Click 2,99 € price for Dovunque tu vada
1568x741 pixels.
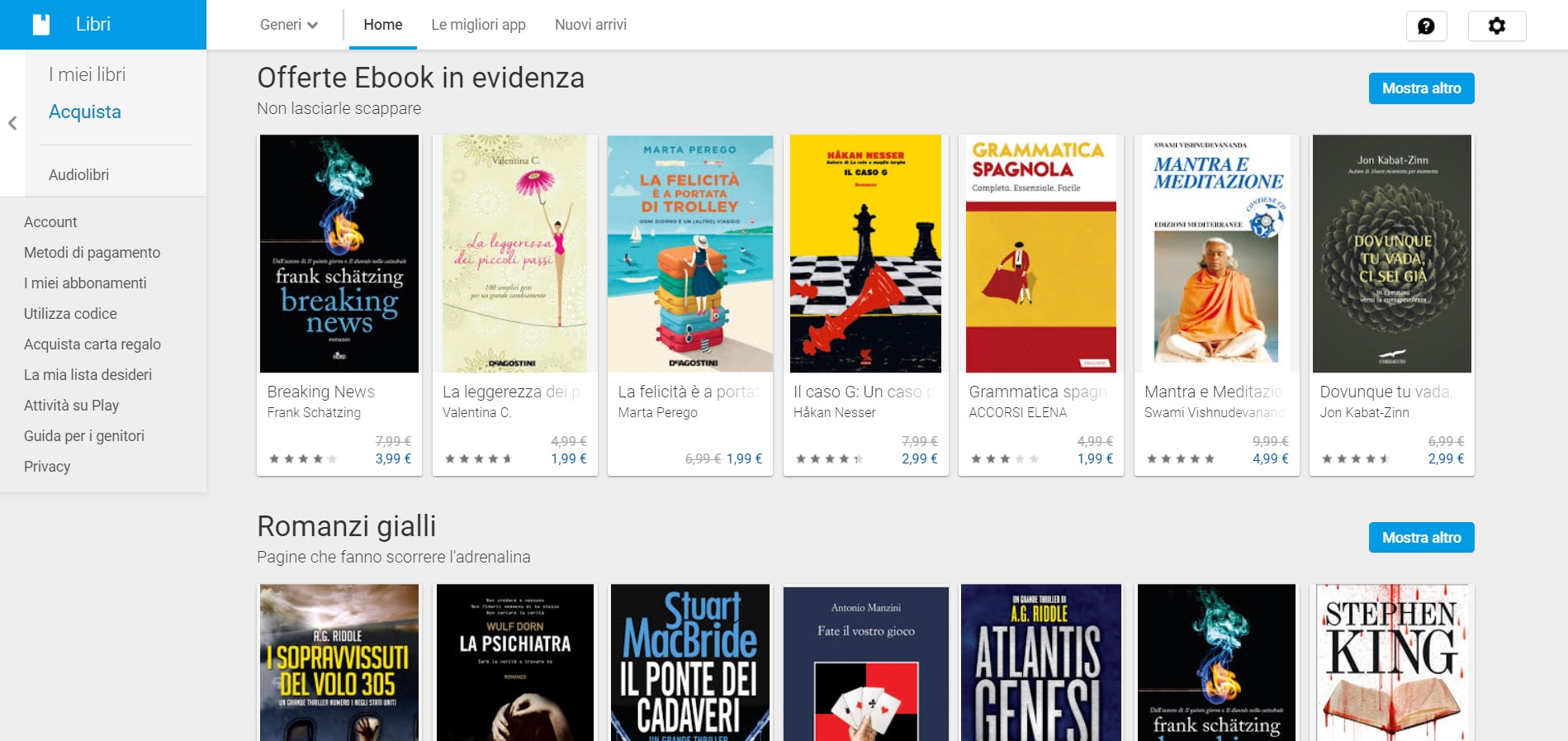tap(1446, 458)
